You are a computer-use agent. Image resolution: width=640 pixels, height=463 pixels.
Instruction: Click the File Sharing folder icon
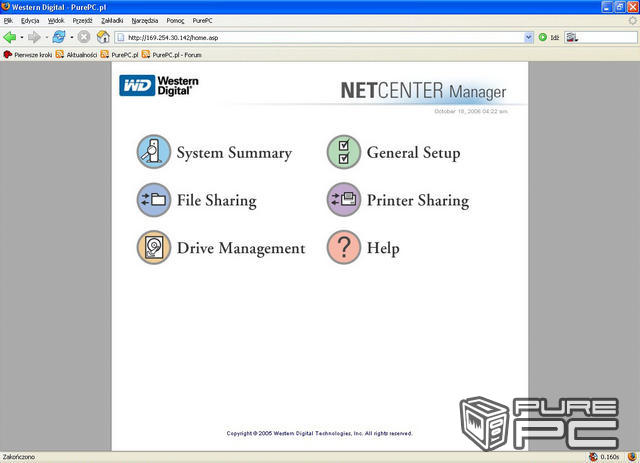(153, 200)
